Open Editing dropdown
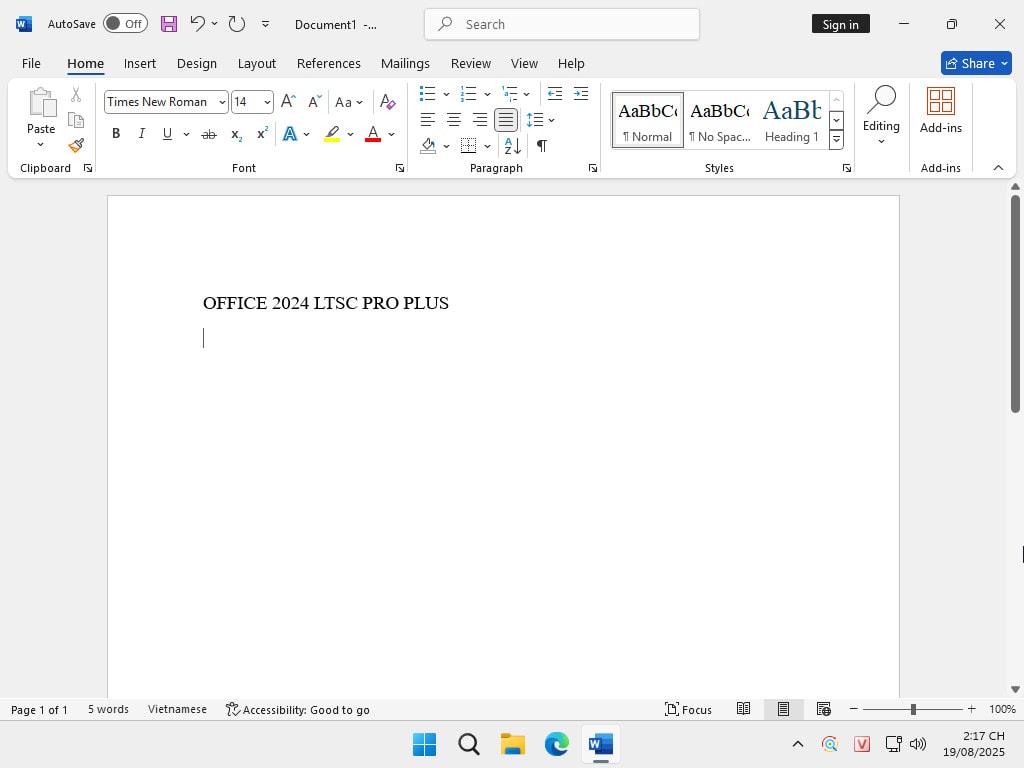Viewport: 1024px width, 768px height. click(x=881, y=115)
